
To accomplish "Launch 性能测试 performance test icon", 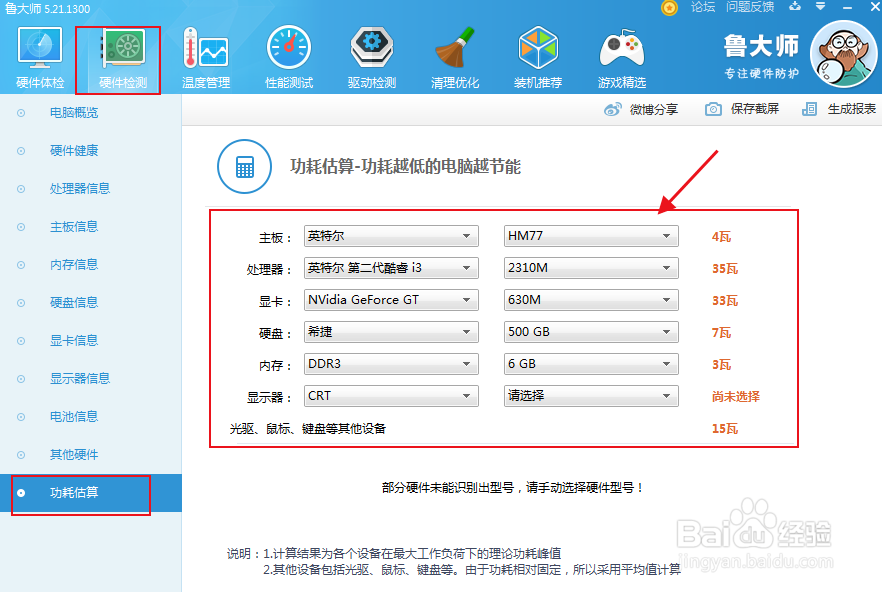I will pyautogui.click(x=289, y=58).
